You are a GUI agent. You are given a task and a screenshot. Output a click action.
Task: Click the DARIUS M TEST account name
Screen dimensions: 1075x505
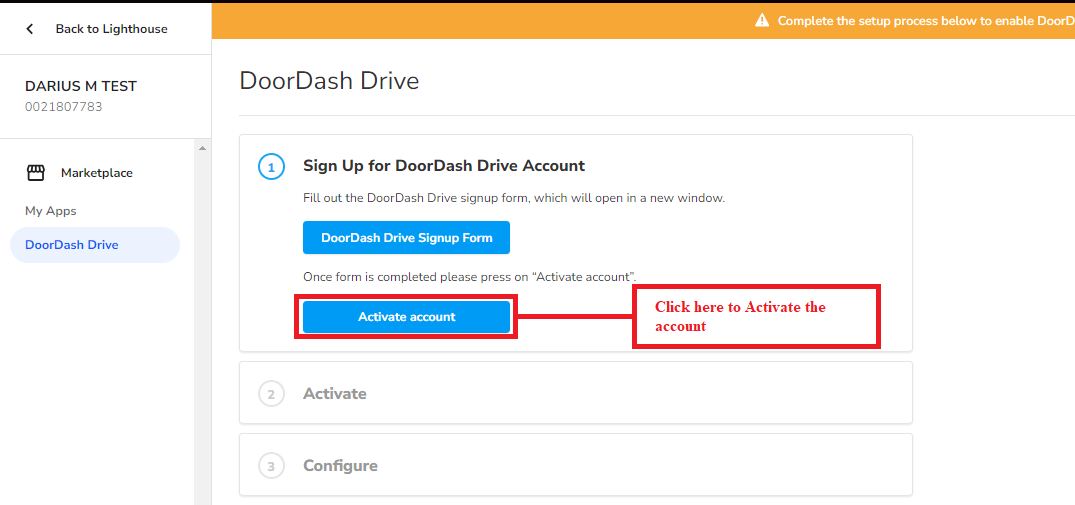click(81, 86)
